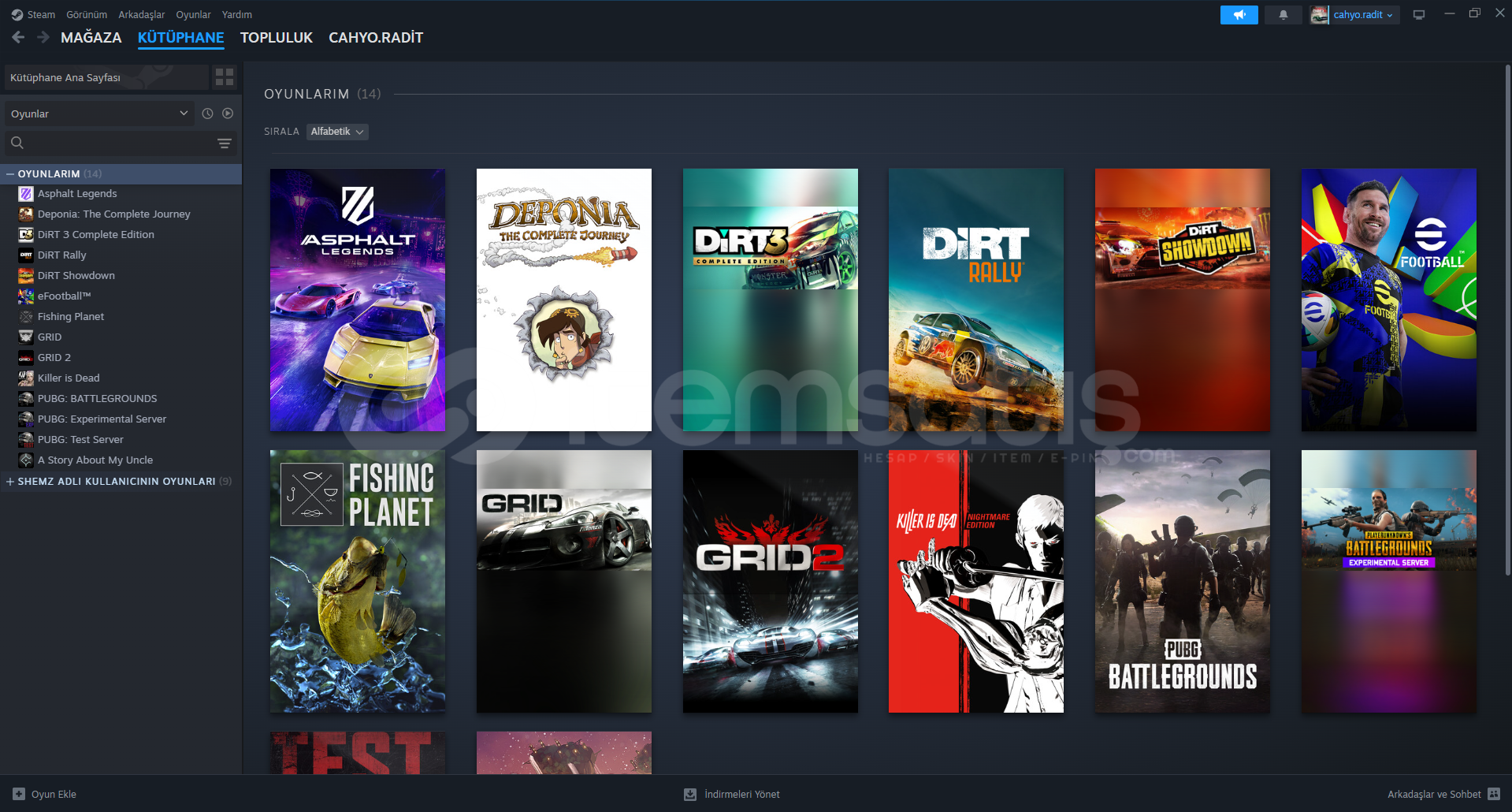The width and height of the screenshot is (1512, 812).
Task: Click Oyun Ekle text button
Action: click(54, 794)
